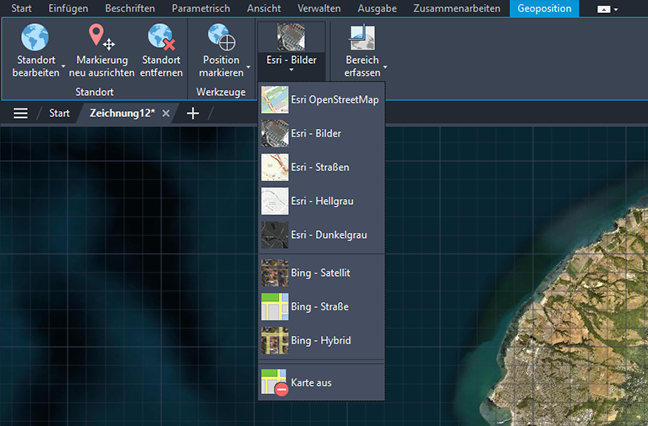Expand the Position markieren dropdown arrow
The image size is (648, 426).
coord(248,67)
